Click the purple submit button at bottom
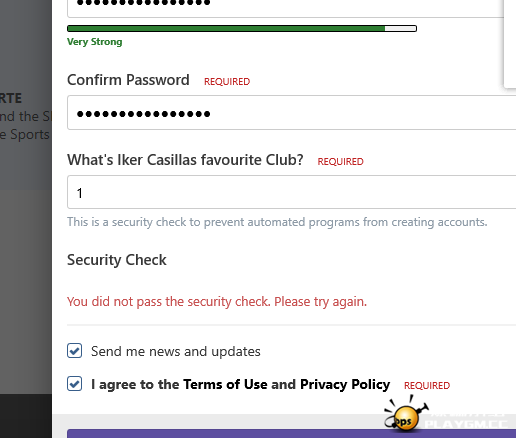516x438 pixels. [292, 434]
